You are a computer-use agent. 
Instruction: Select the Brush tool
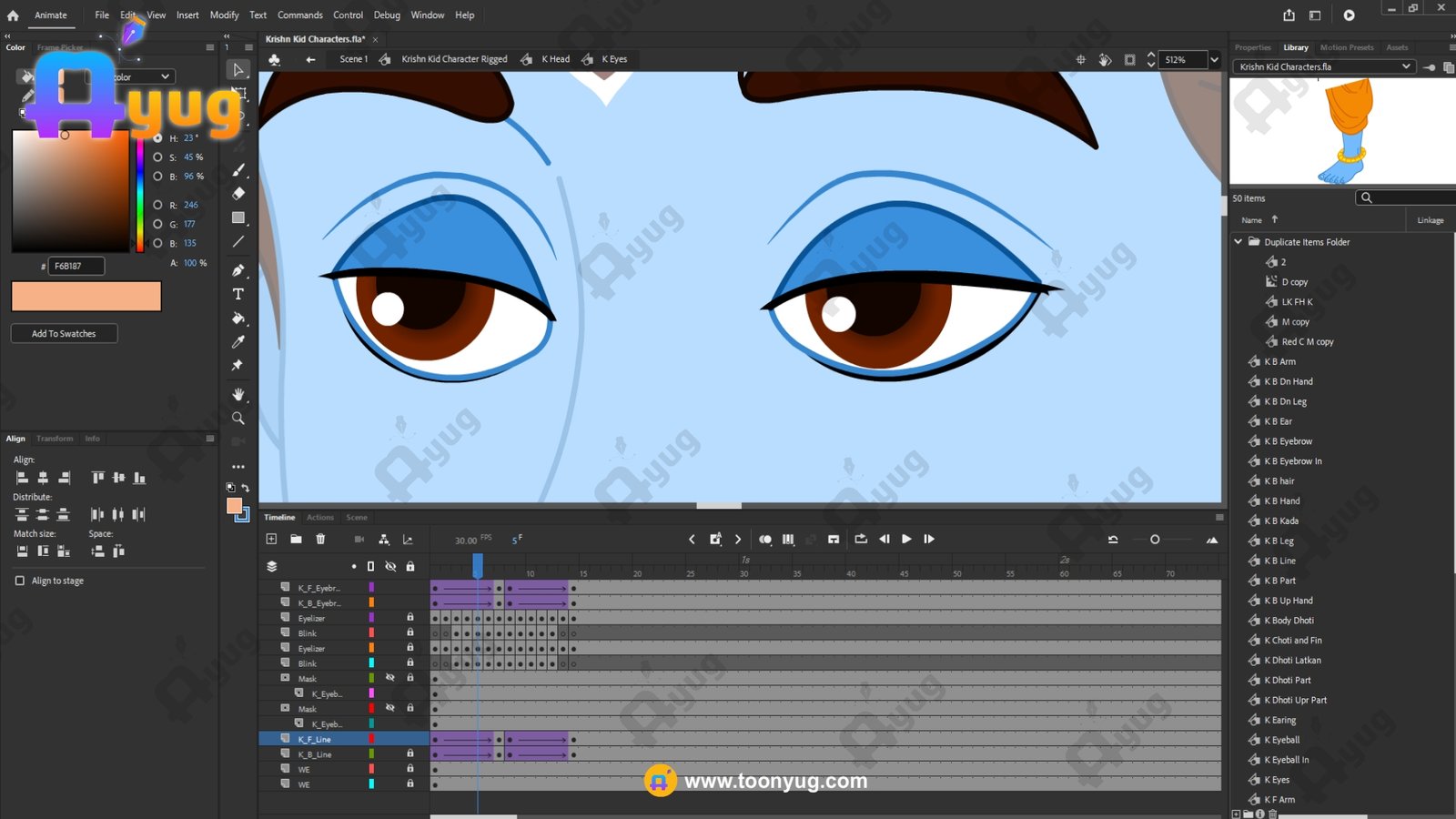click(x=238, y=170)
